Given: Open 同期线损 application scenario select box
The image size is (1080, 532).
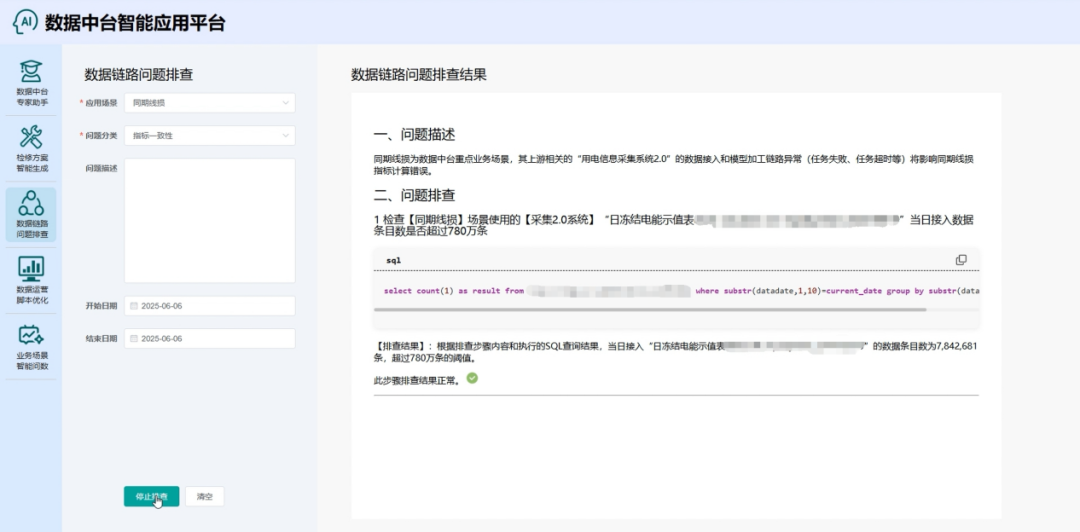Looking at the screenshot, I should pos(209,103).
